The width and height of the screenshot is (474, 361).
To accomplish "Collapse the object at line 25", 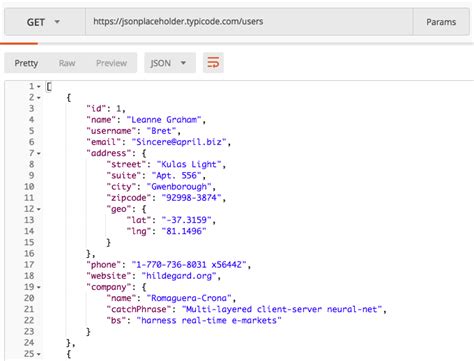I will pyautogui.click(x=39, y=354).
